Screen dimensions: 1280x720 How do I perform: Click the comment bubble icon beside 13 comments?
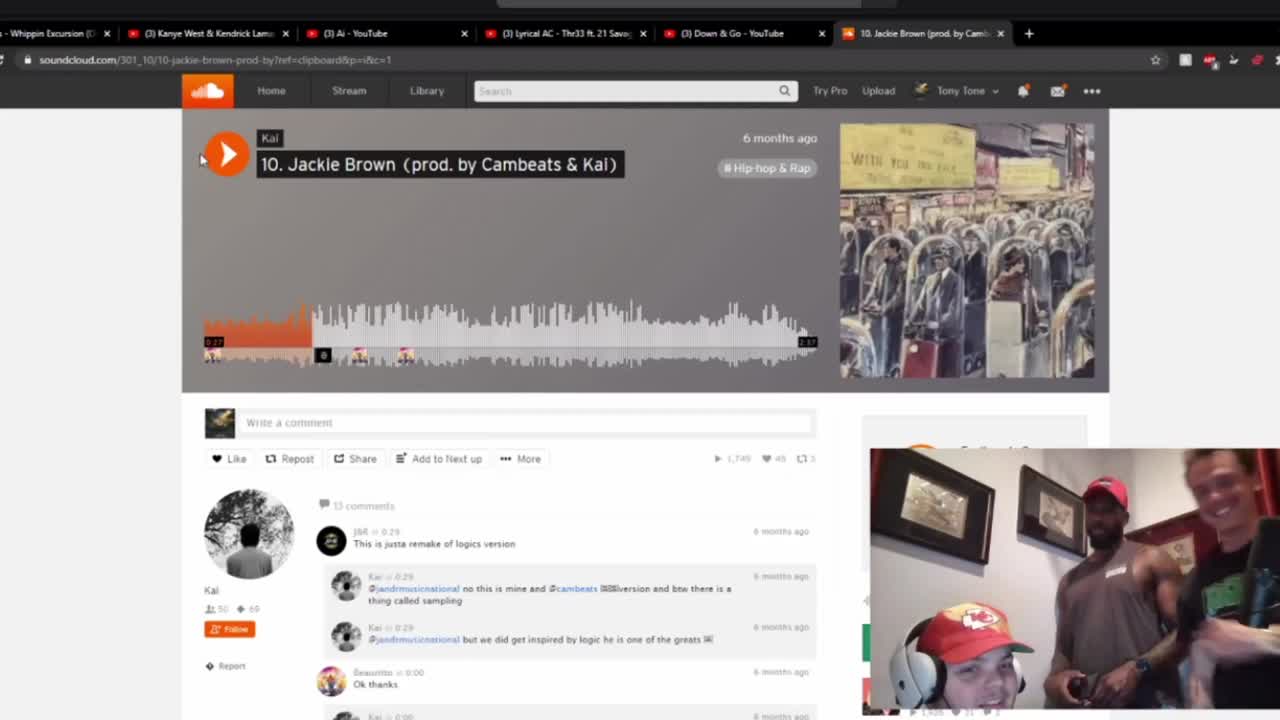324,505
